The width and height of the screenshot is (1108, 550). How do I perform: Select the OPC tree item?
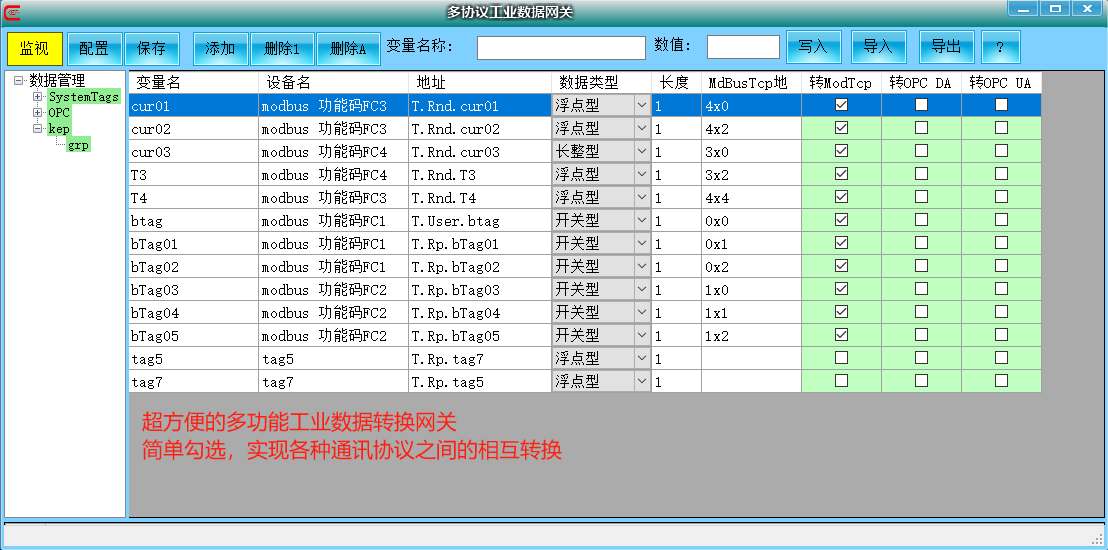[59, 113]
